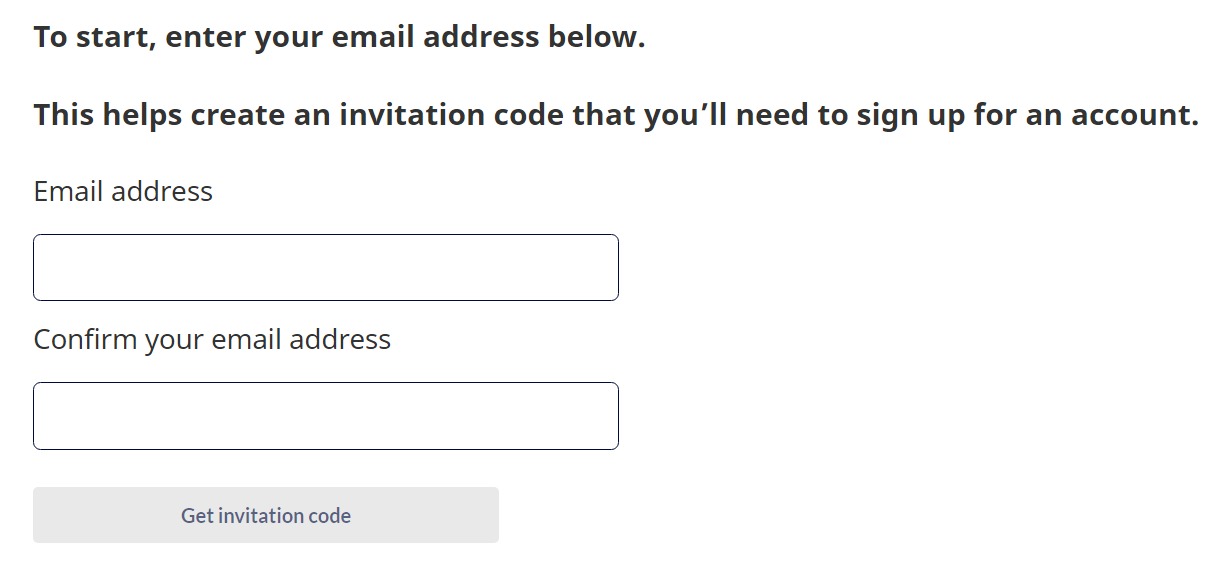Click the "To start, enter your email" heading
Image resolution: width=1232 pixels, height=566 pixels.
(x=339, y=37)
